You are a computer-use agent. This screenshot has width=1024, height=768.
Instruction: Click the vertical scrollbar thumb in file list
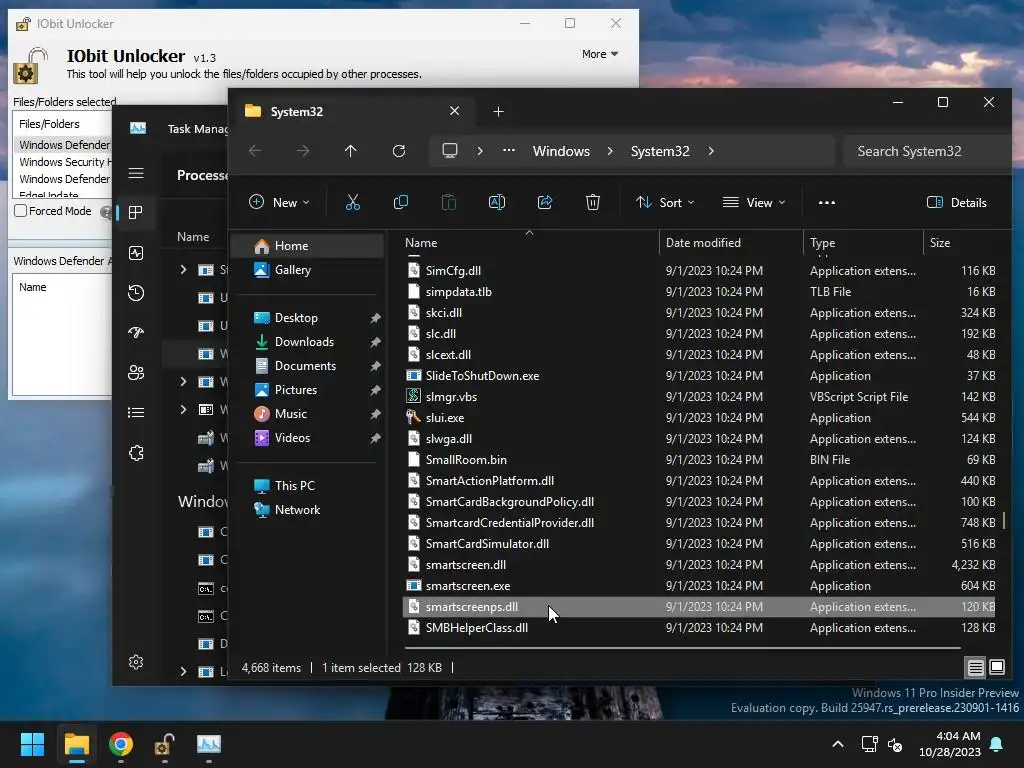(x=1004, y=520)
